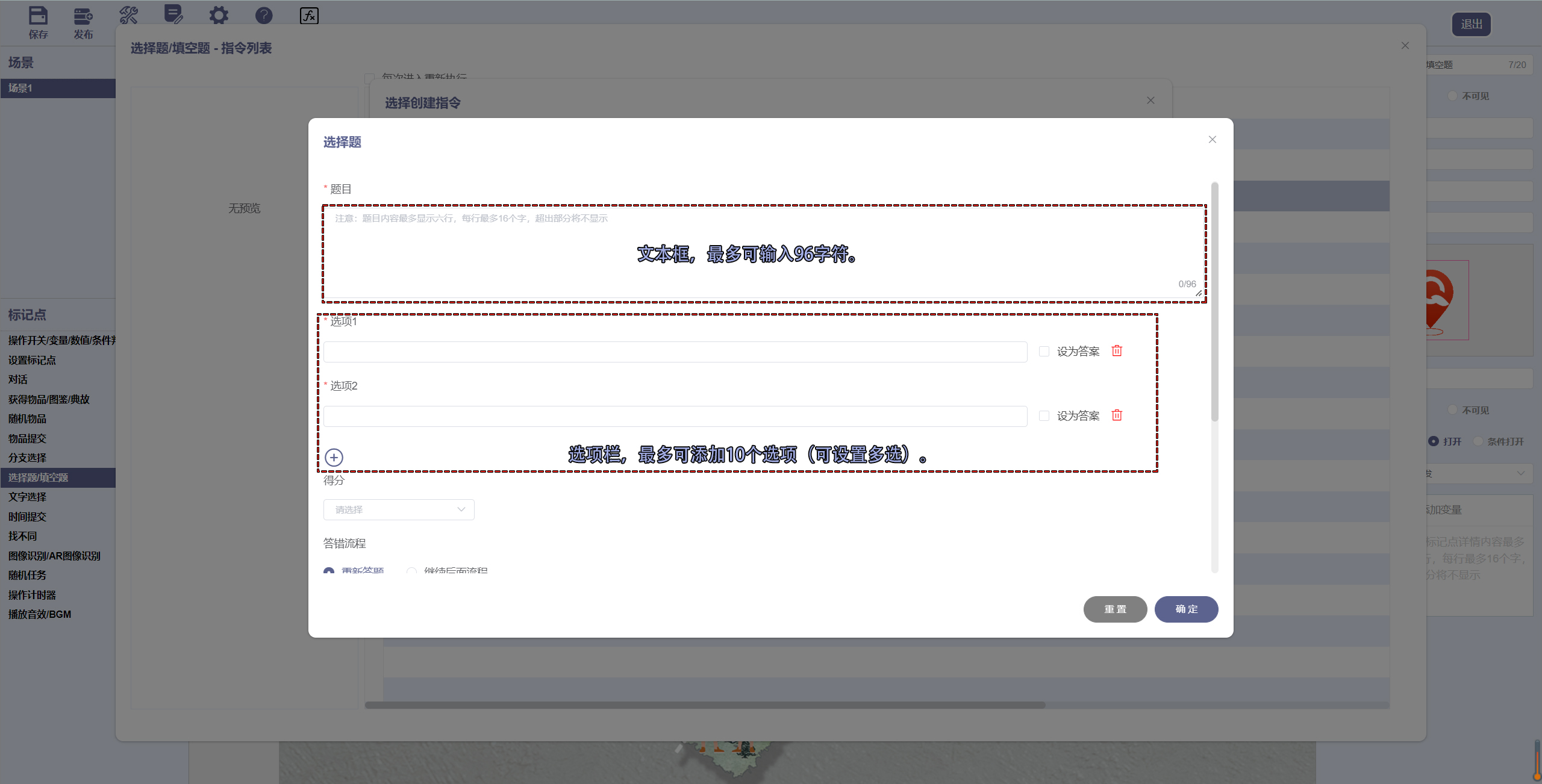Click the 重置 reset button
1542x784 pixels.
(x=1115, y=609)
